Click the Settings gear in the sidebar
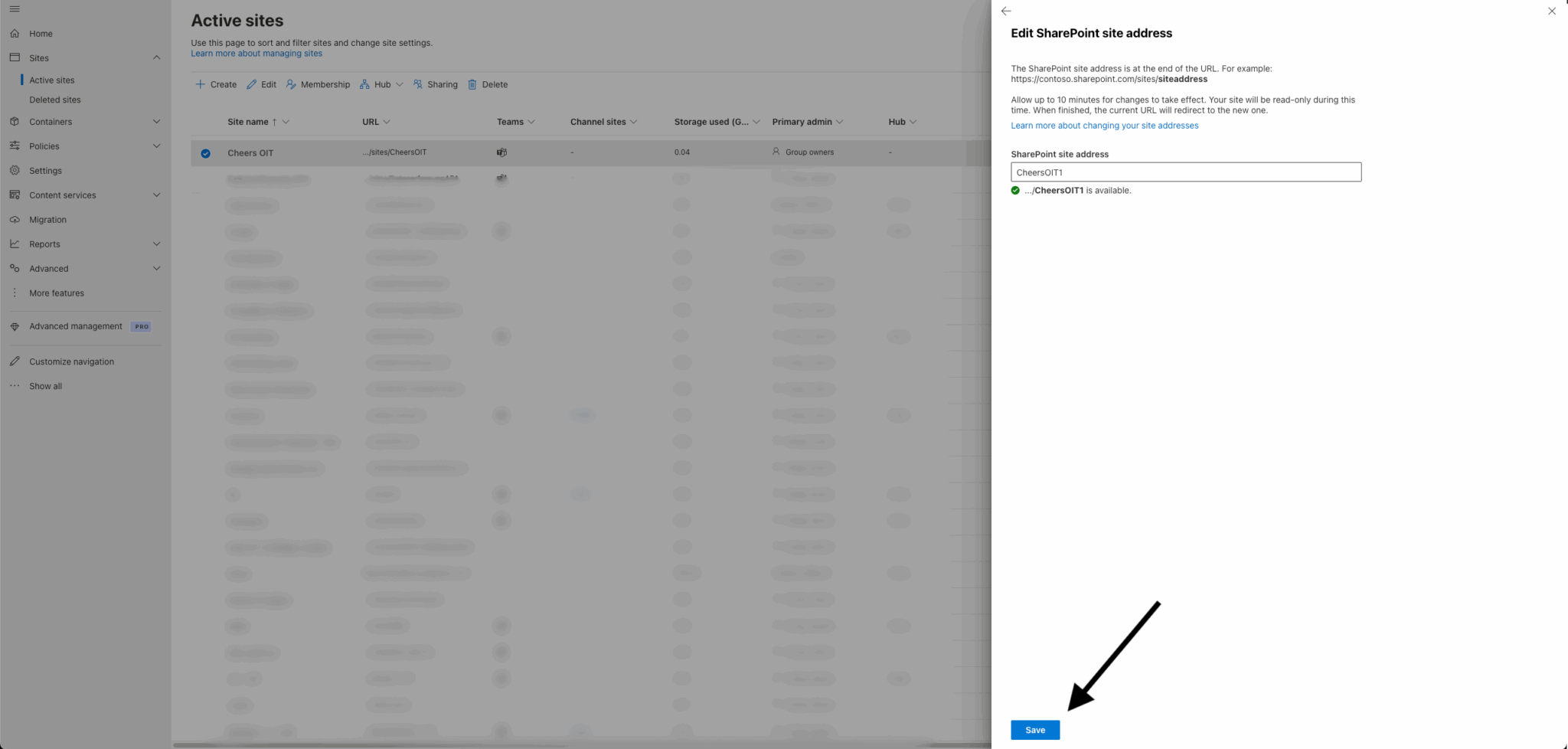 15,170
